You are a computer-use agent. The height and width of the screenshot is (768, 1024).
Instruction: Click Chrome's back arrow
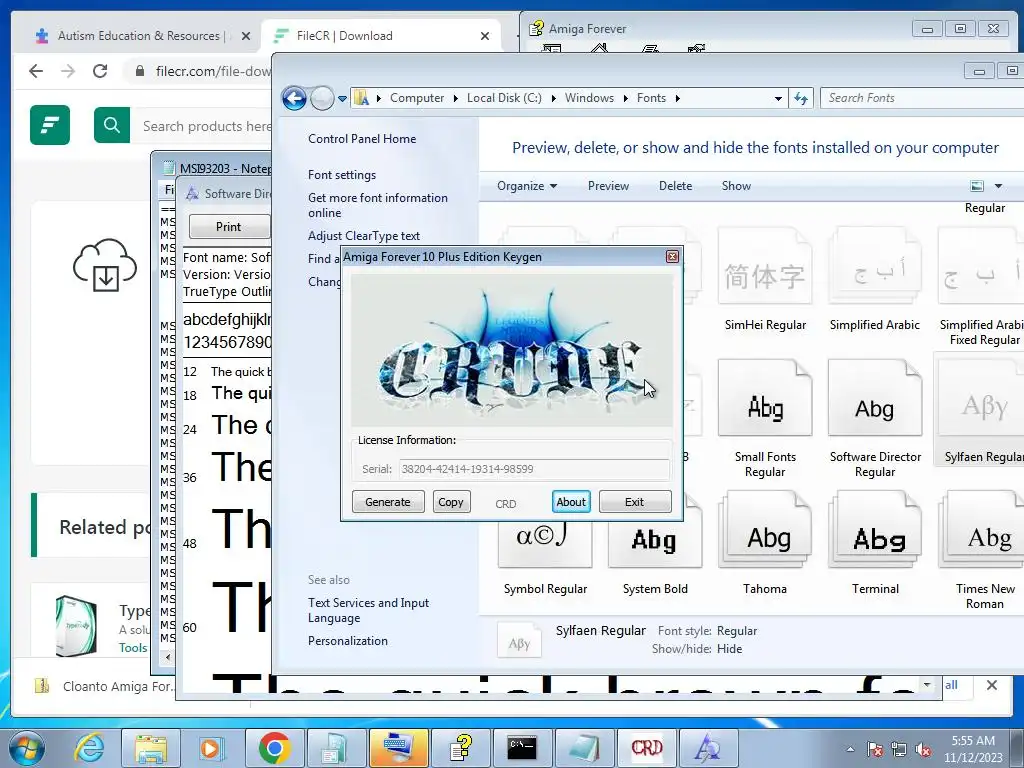[36, 71]
